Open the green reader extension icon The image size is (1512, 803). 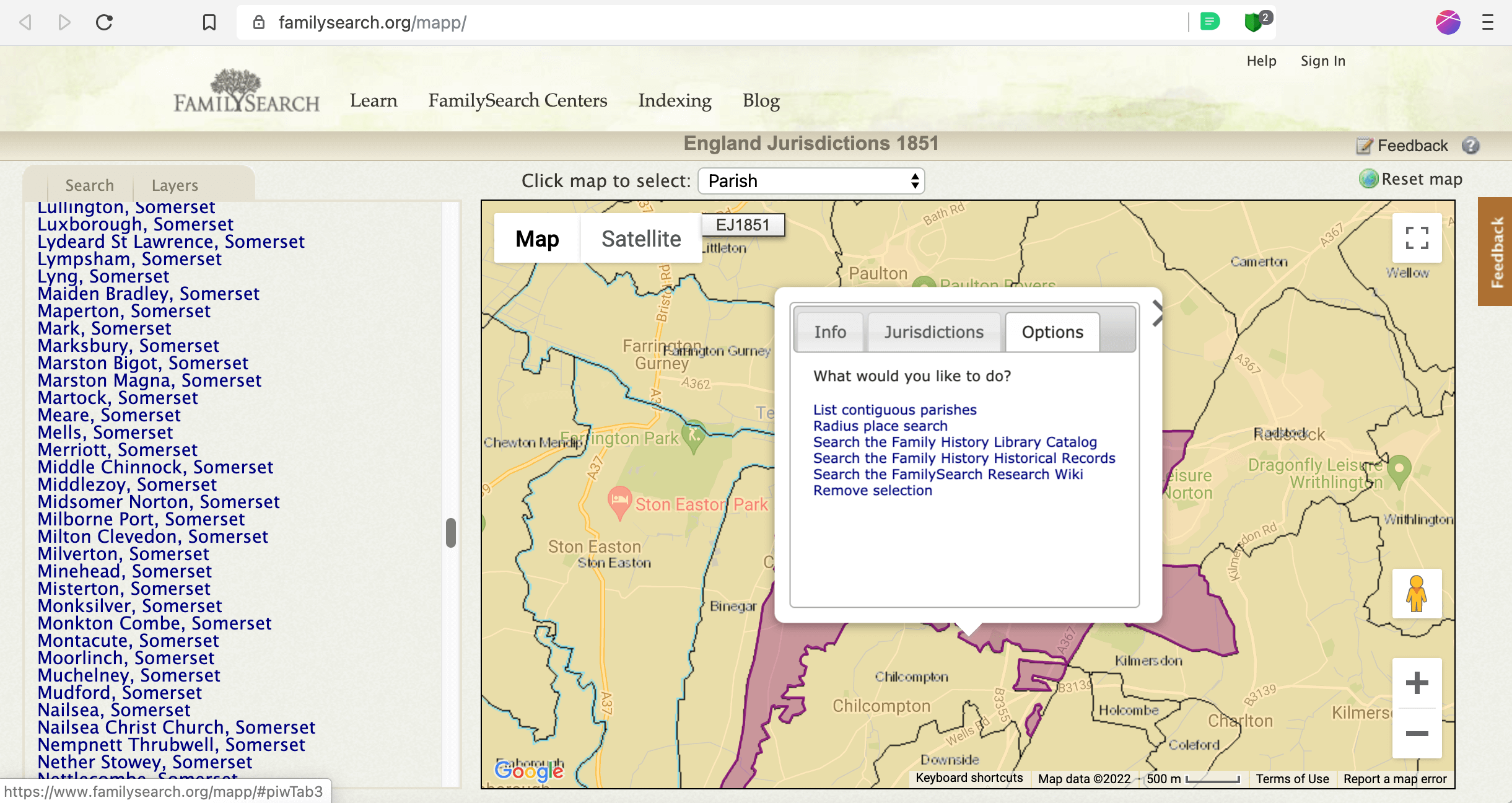[x=1209, y=22]
